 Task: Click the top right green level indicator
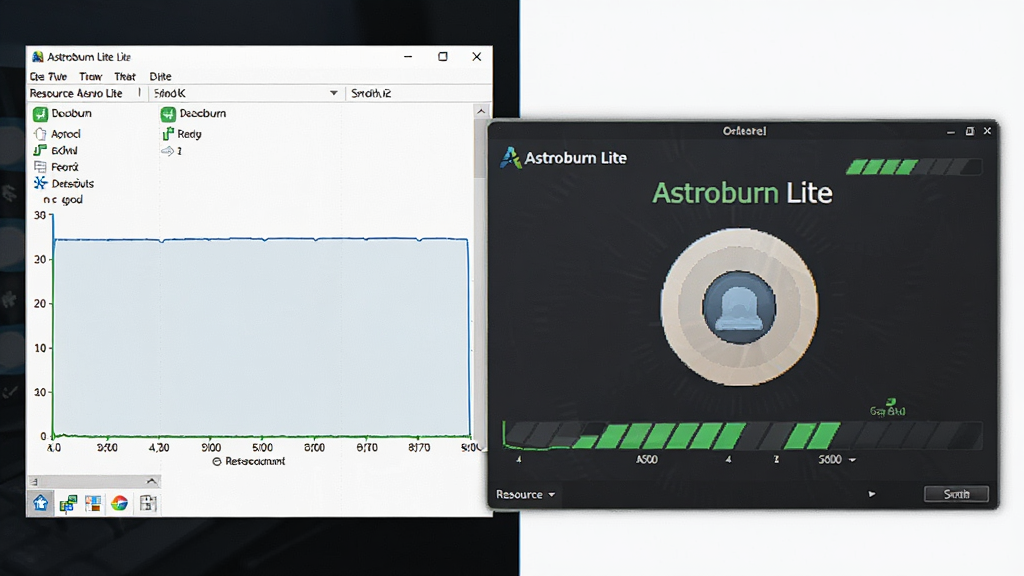point(914,167)
